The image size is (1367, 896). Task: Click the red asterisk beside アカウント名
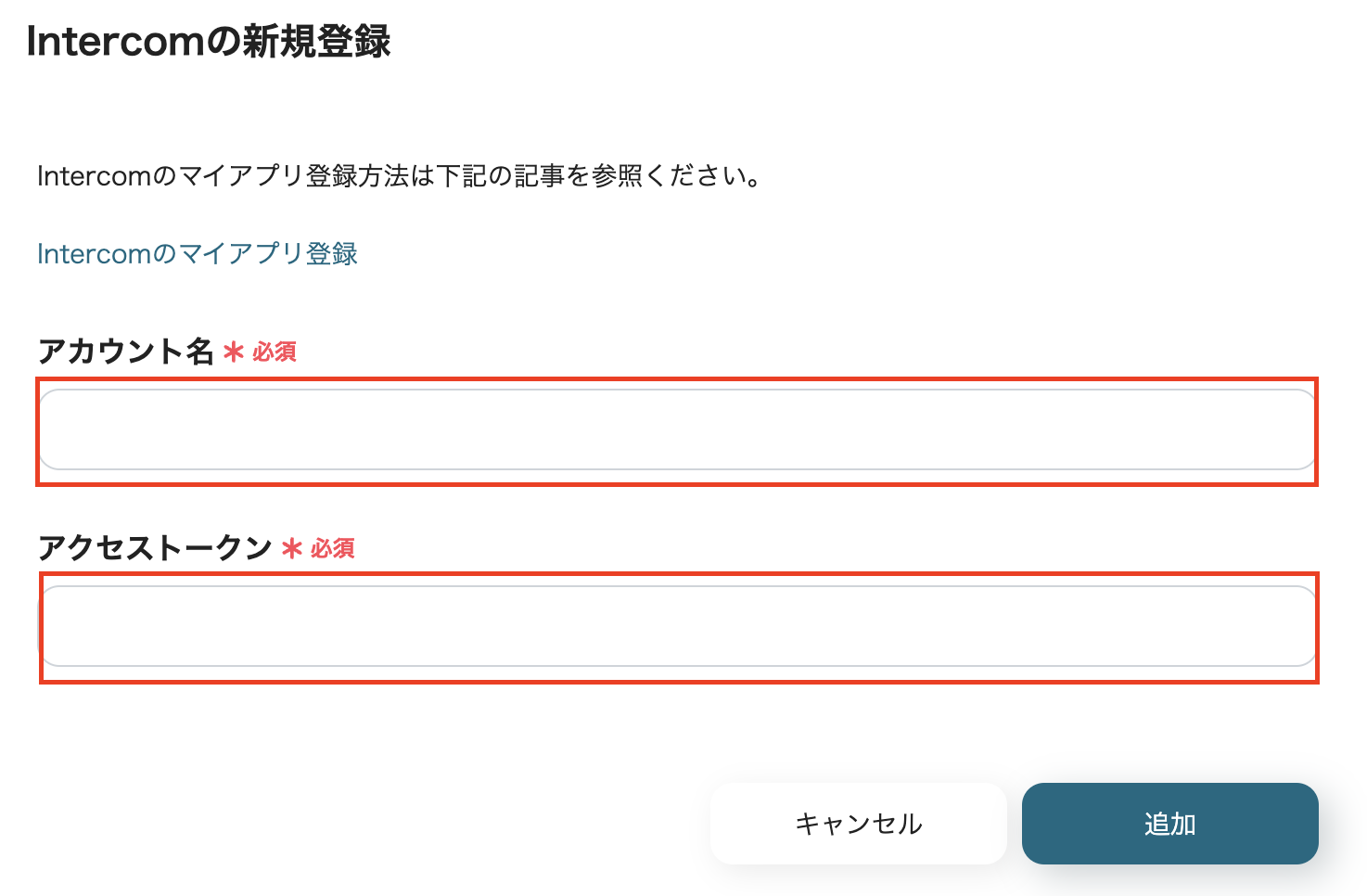click(233, 352)
